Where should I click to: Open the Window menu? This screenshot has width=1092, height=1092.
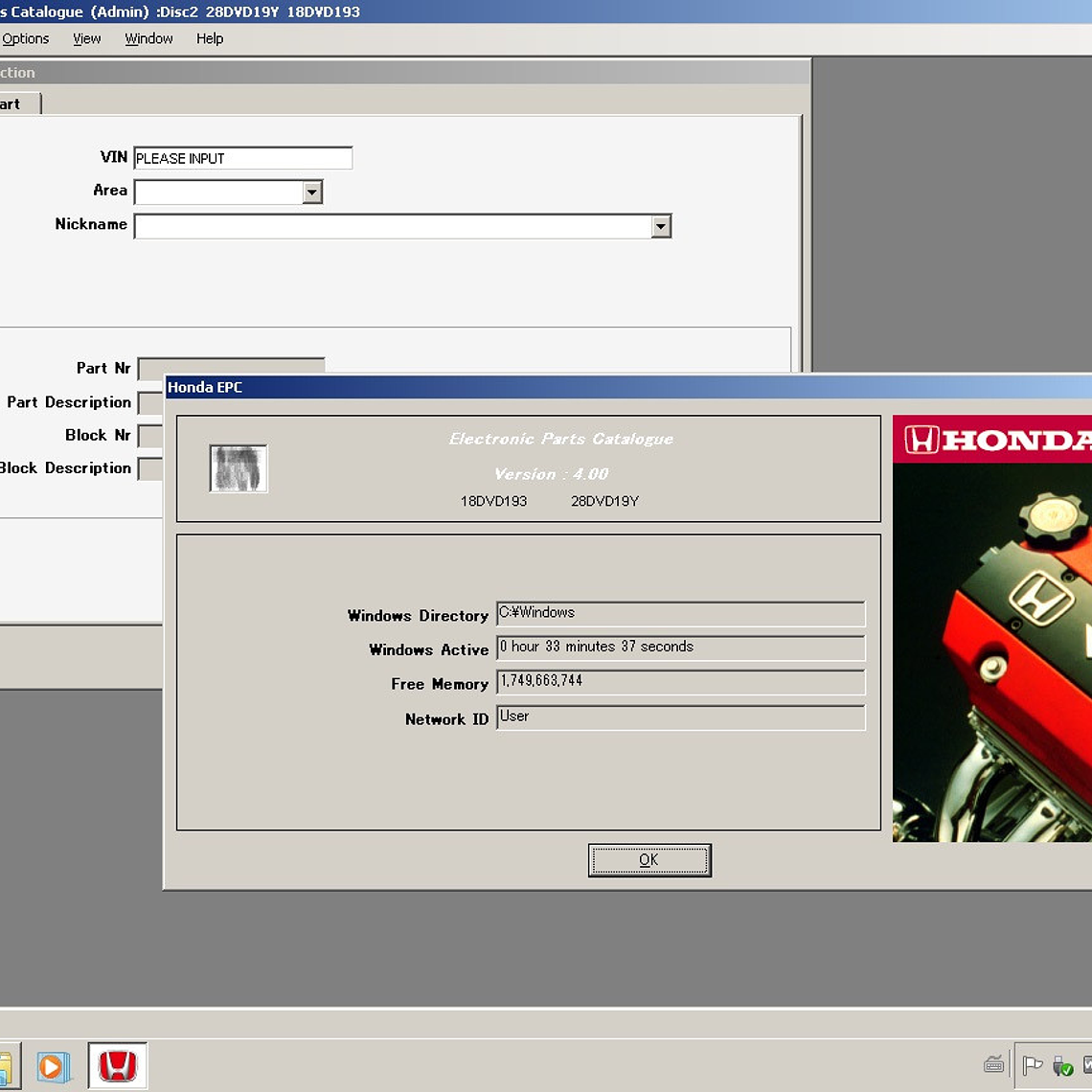(148, 38)
